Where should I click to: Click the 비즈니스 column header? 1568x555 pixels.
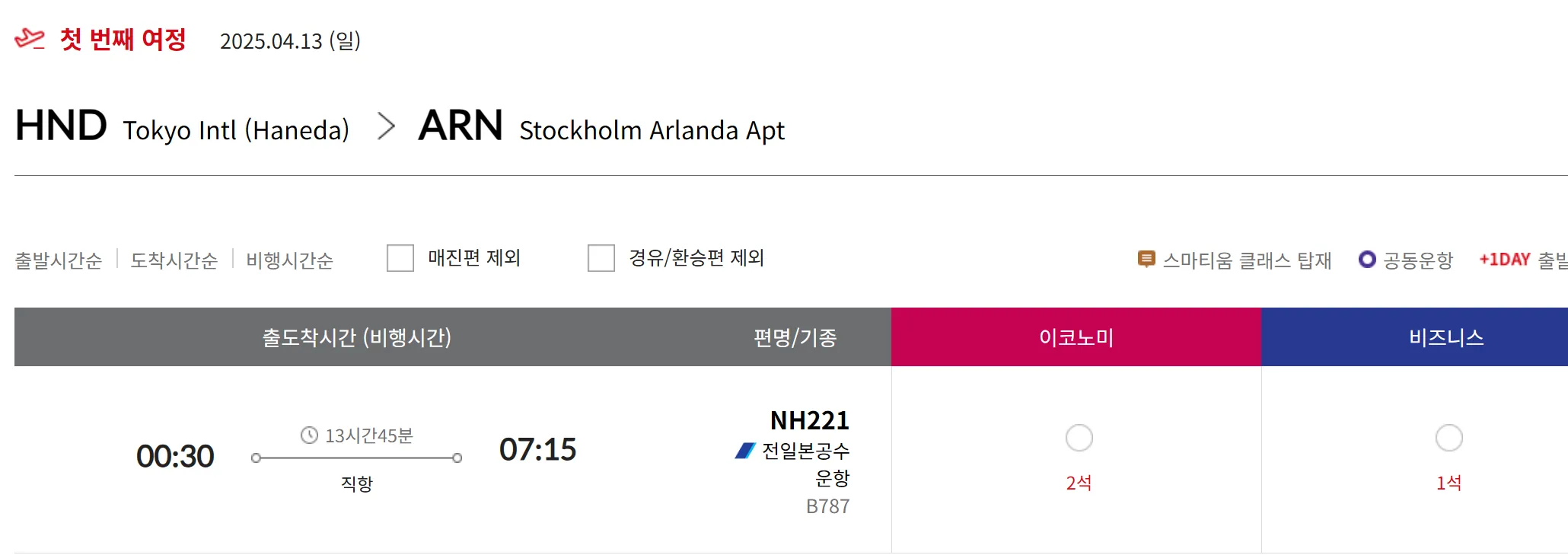tap(1446, 337)
